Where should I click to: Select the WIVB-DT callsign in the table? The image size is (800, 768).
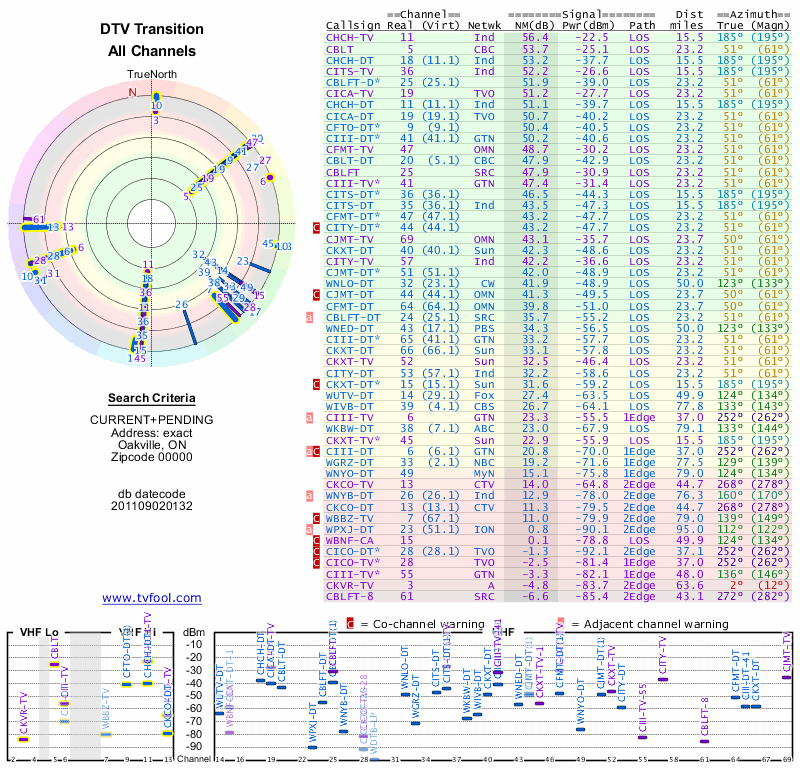(349, 407)
